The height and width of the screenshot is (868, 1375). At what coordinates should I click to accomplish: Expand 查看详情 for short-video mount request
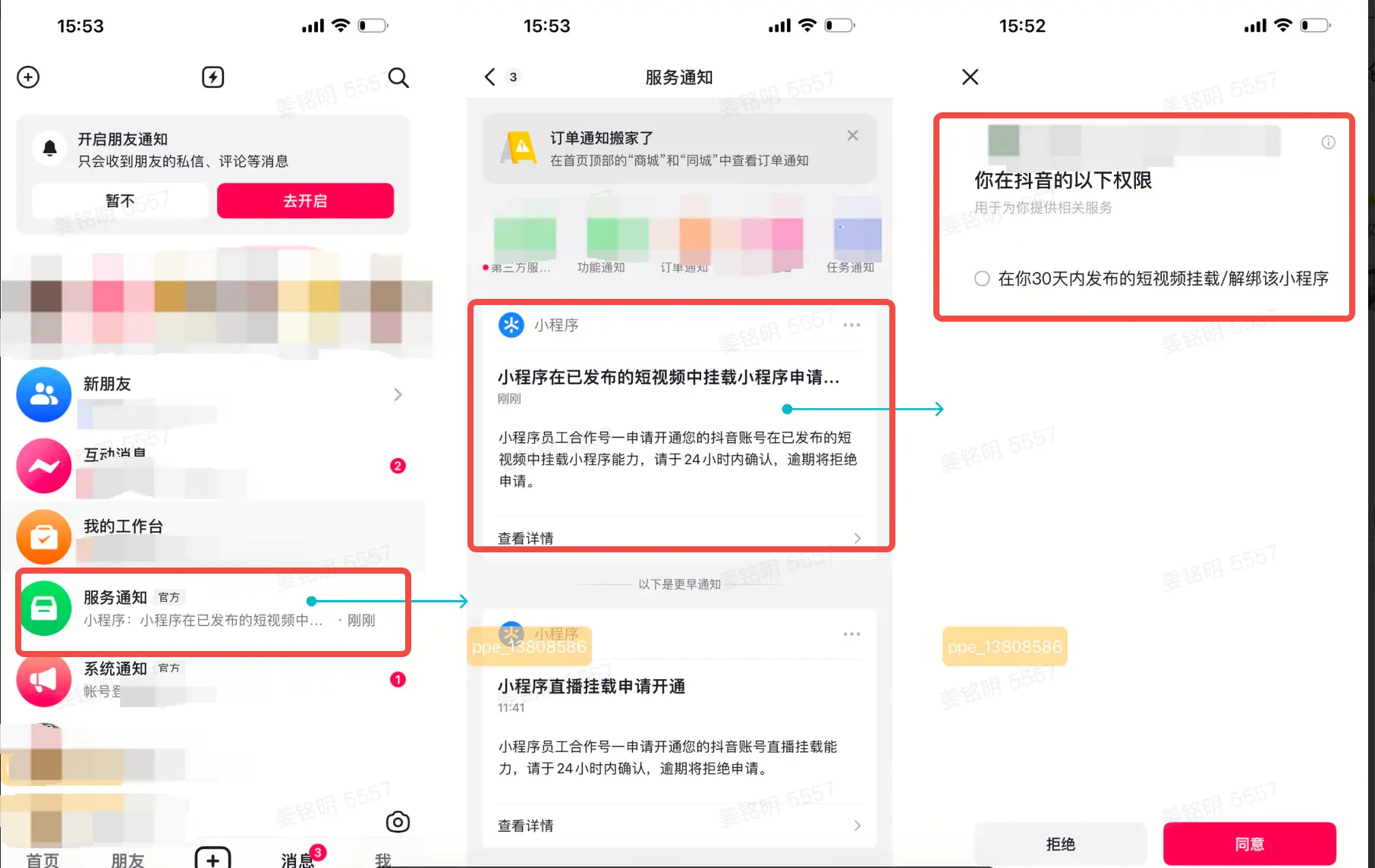pos(679,538)
